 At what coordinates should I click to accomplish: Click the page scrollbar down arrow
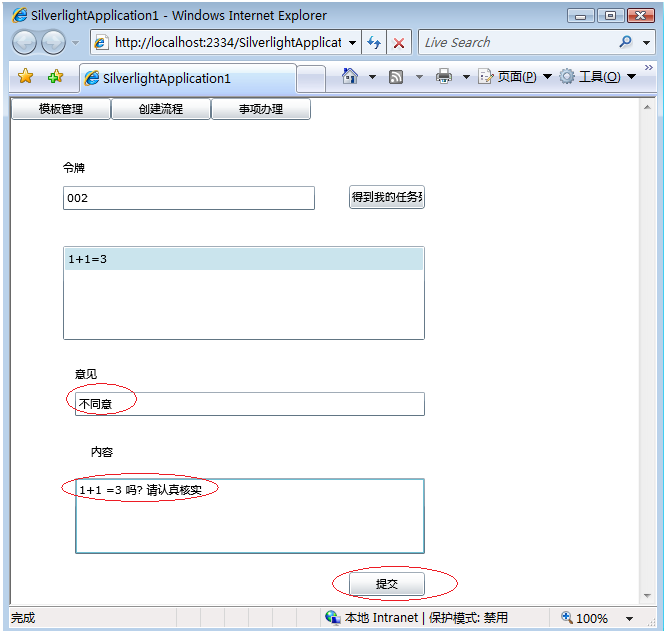click(647, 596)
